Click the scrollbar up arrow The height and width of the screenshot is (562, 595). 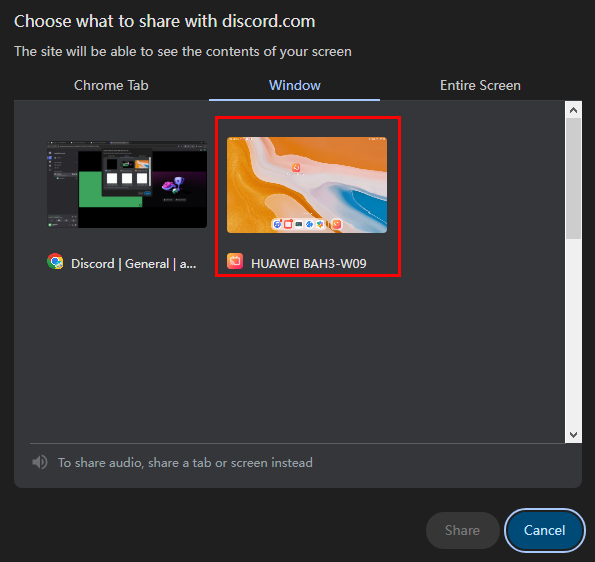tap(573, 110)
